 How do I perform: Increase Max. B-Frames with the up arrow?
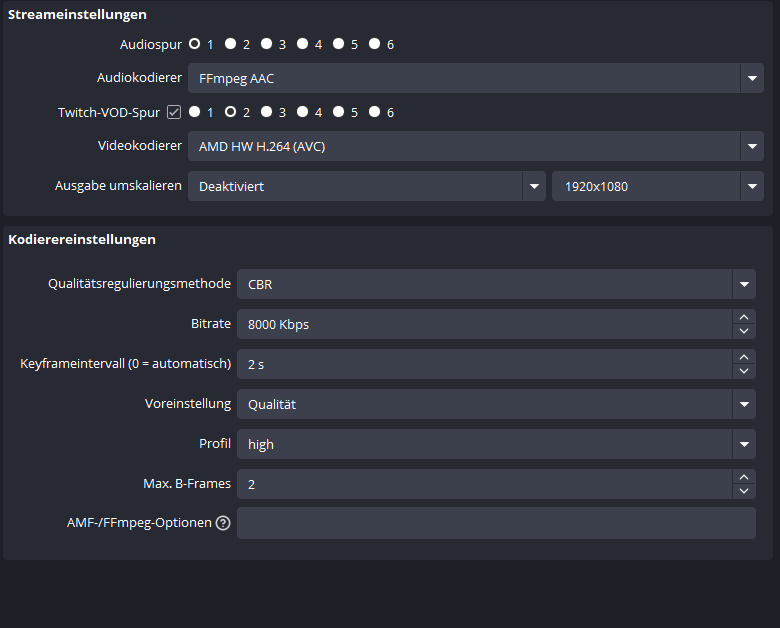click(x=744, y=477)
